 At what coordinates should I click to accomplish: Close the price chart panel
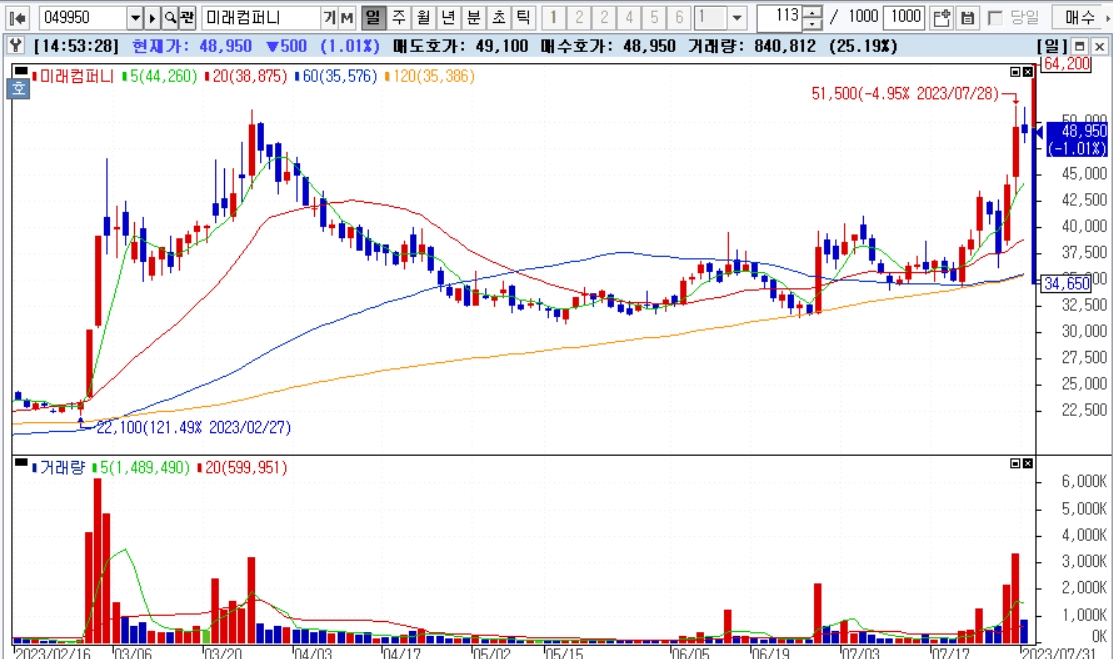[1027, 72]
